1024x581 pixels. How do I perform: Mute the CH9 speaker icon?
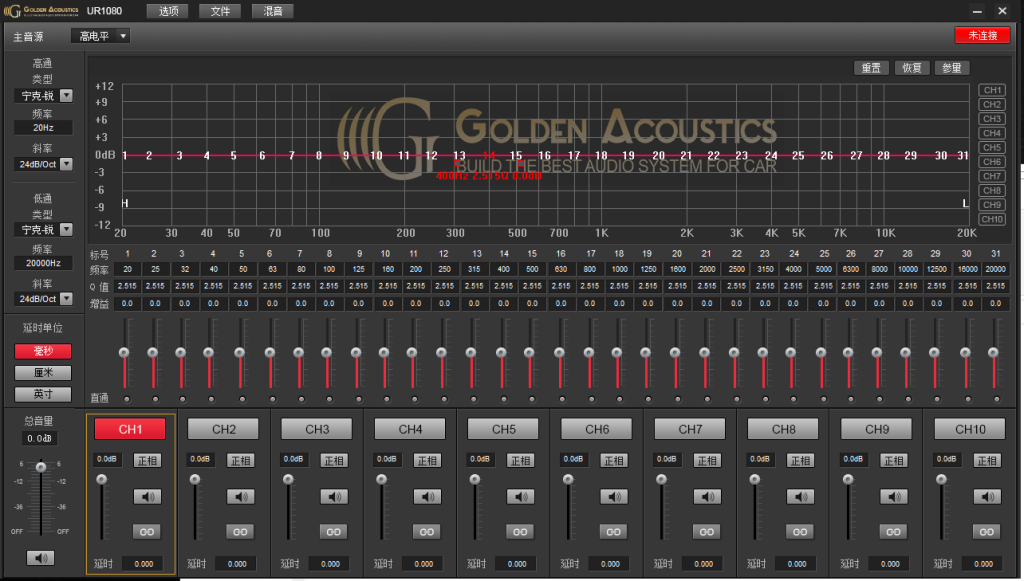(x=893, y=497)
